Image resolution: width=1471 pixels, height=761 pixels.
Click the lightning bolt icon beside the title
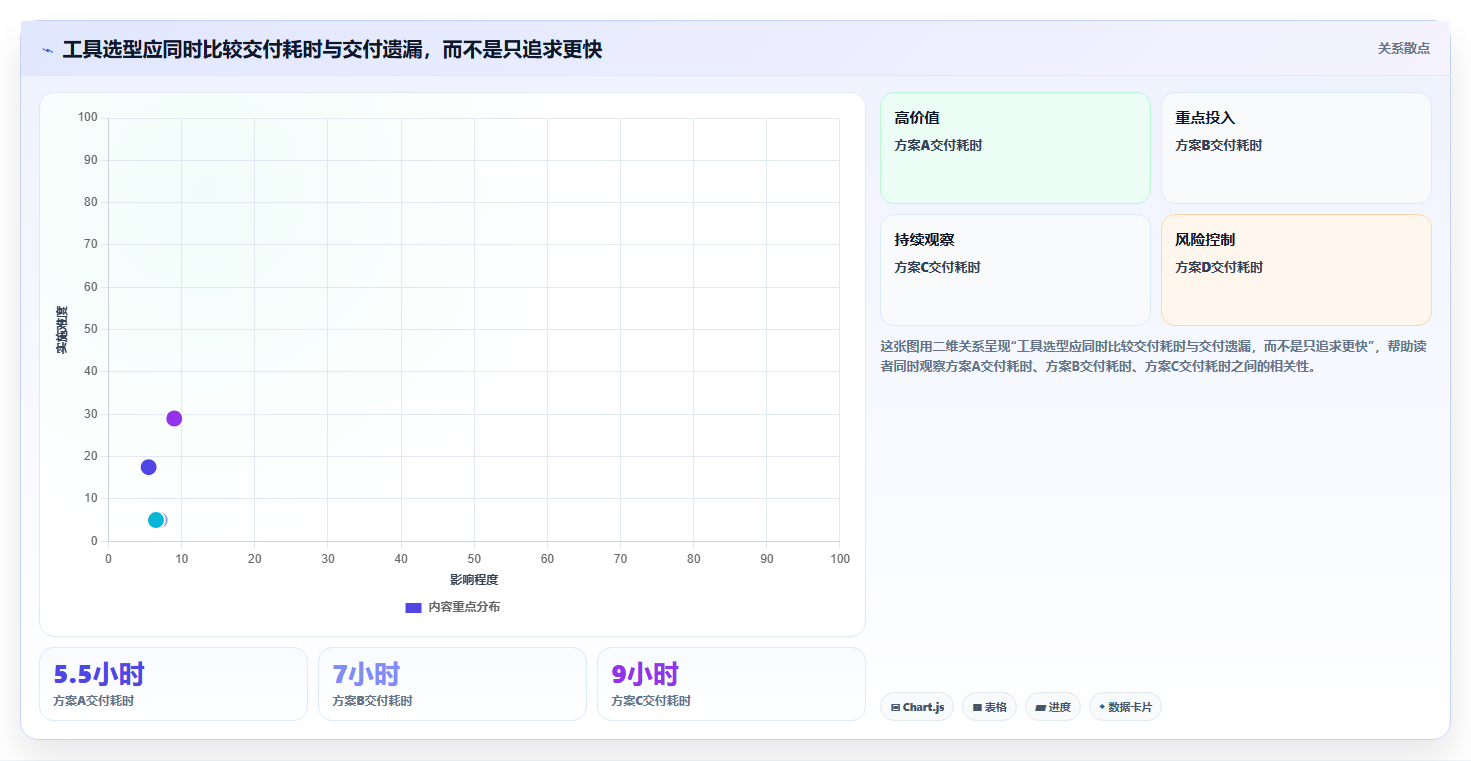[x=47, y=50]
